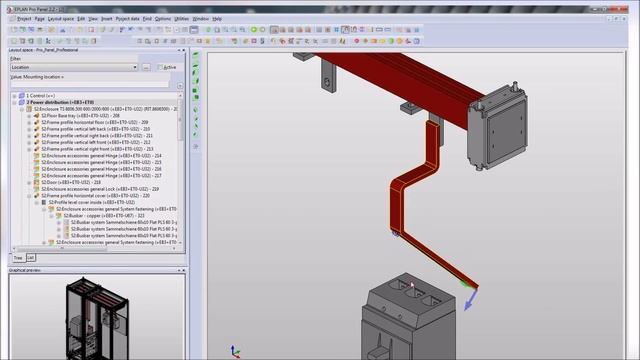Click the enclosure thumbnail in Graphical preview
Screen dimensions: 640x360
point(98,318)
